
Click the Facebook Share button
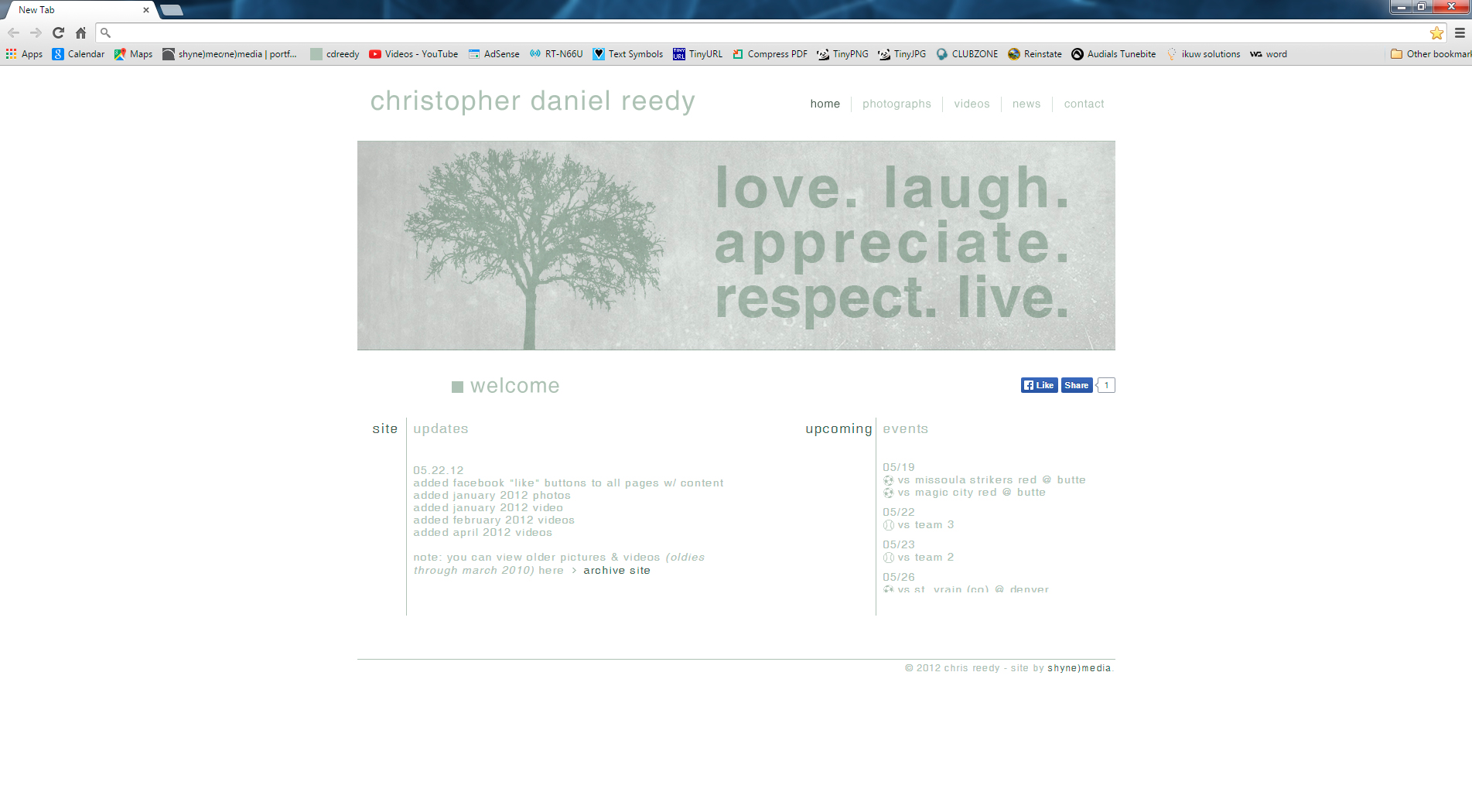pyautogui.click(x=1076, y=385)
